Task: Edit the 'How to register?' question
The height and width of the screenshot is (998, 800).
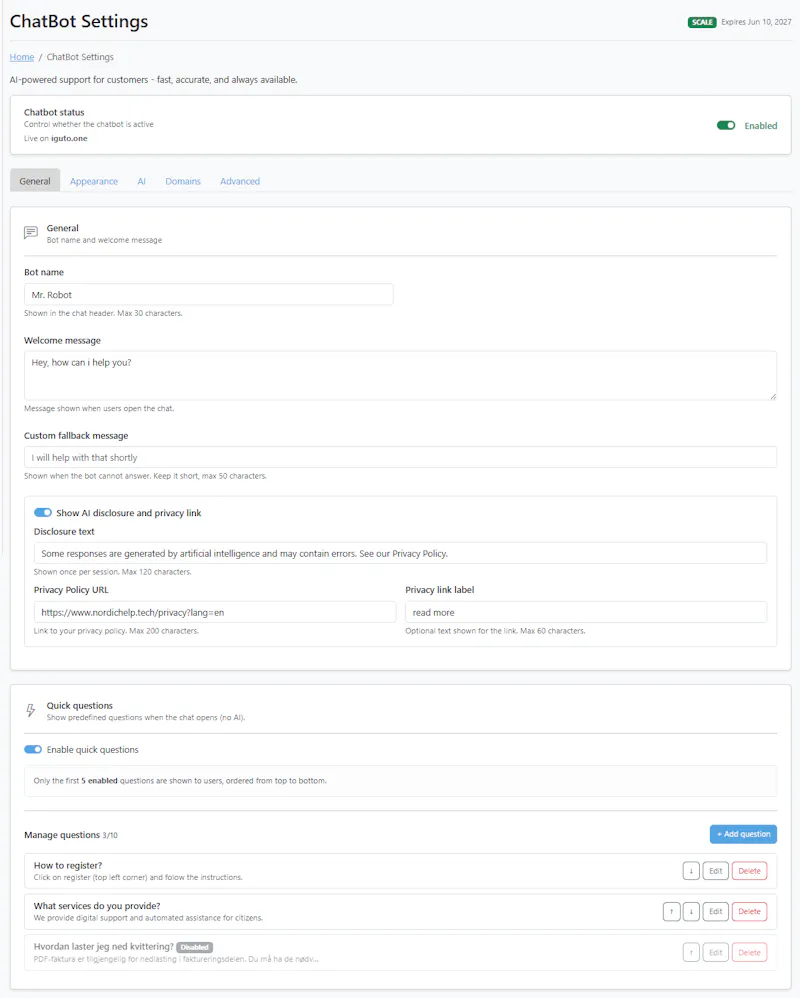Action: tap(715, 871)
